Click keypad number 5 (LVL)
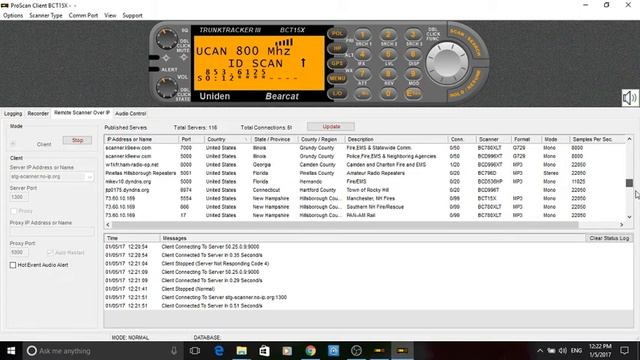Viewport: 640px width, 360px height. [388, 54]
